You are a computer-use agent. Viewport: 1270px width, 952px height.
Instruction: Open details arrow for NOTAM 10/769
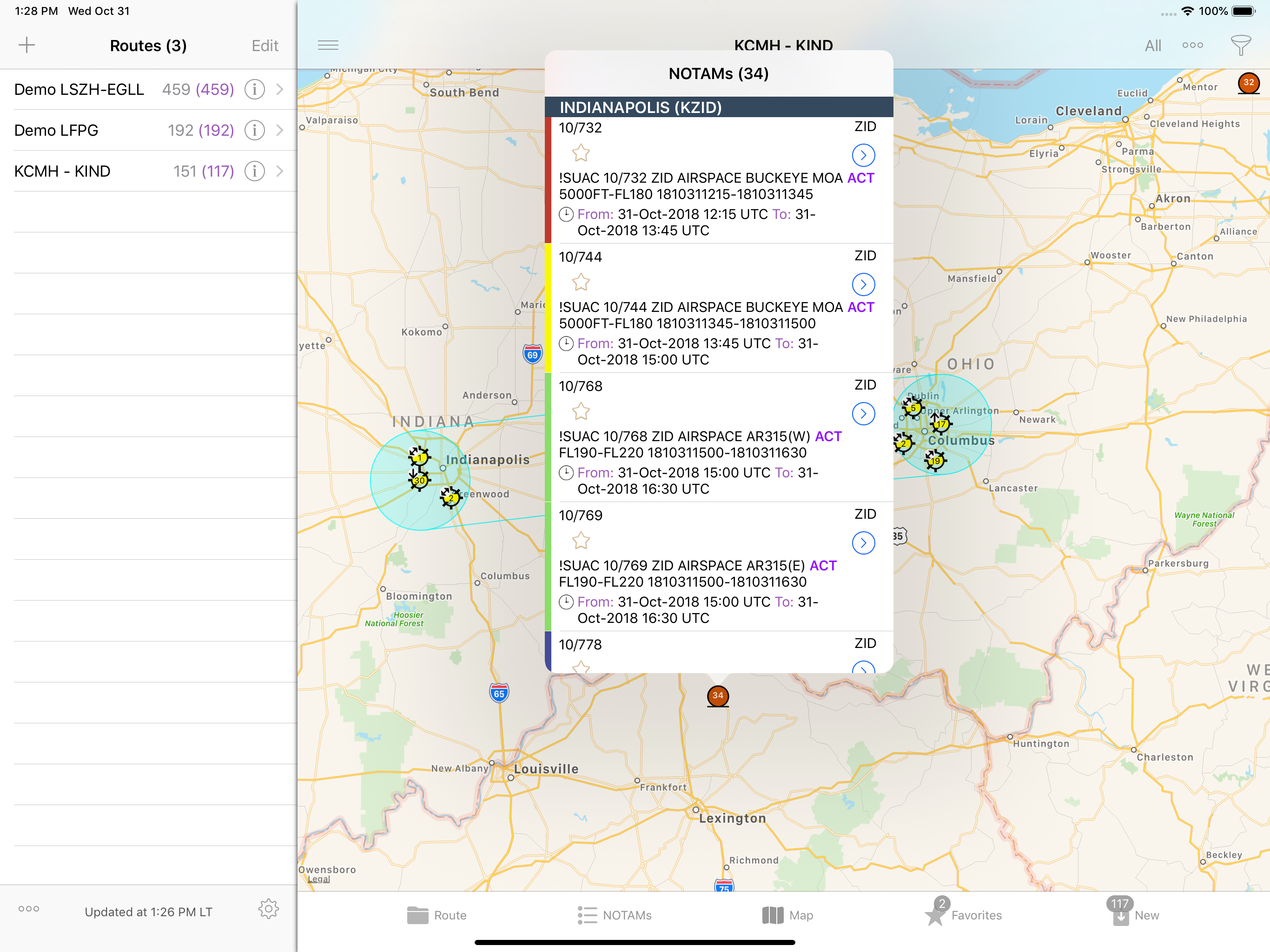pyautogui.click(x=863, y=542)
